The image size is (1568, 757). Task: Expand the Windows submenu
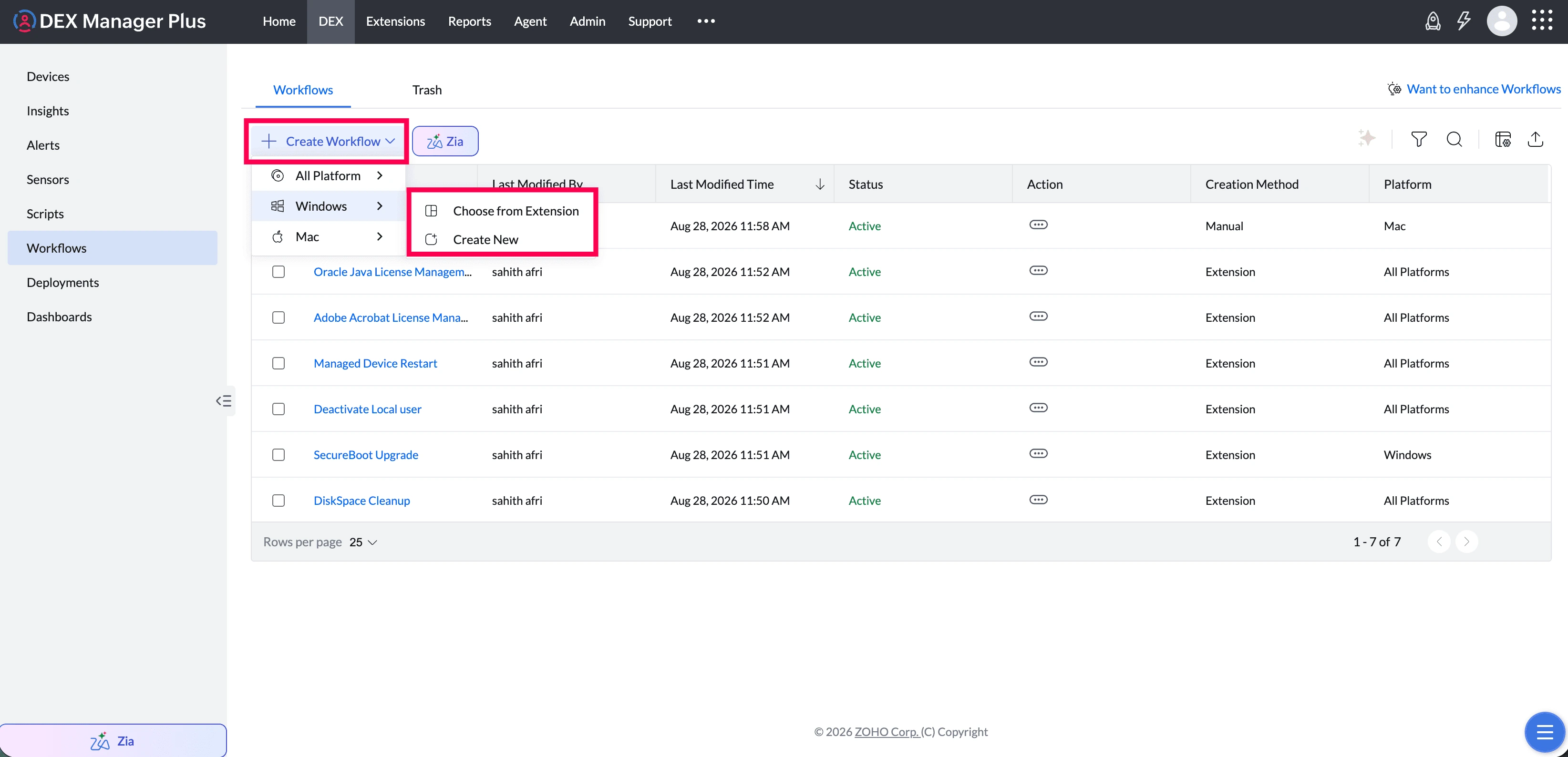pyautogui.click(x=328, y=206)
